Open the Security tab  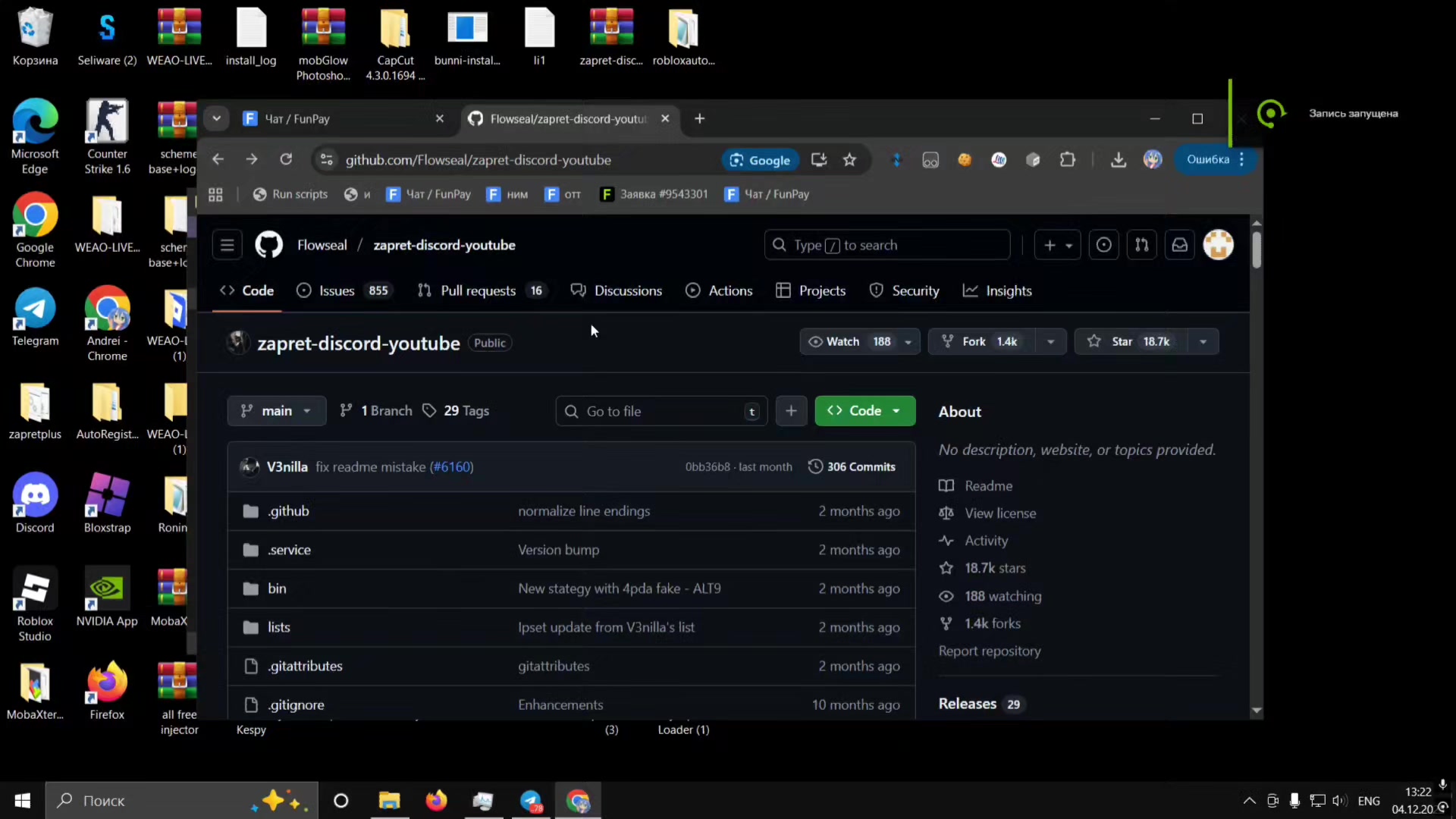click(905, 290)
